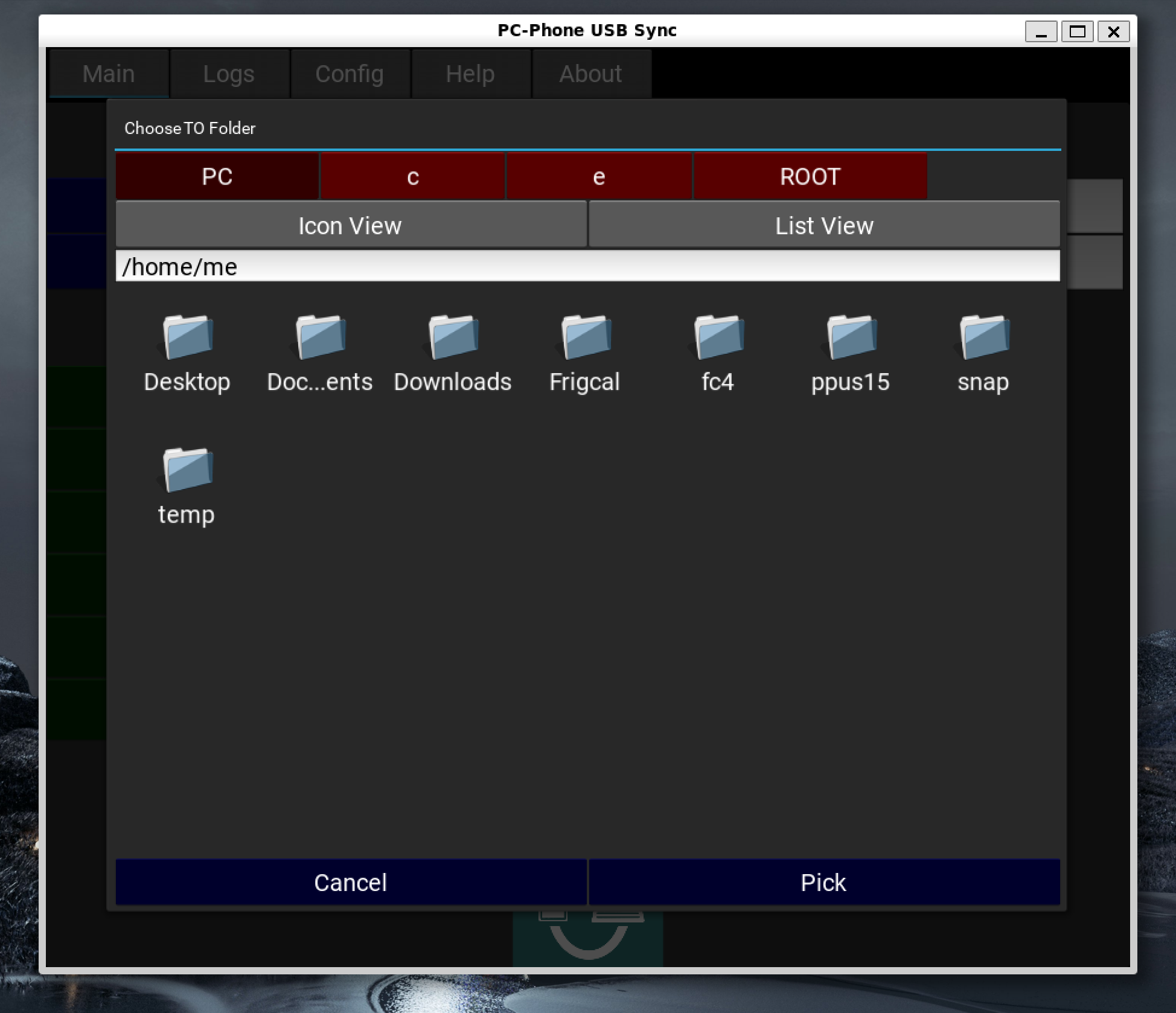Maximize the PC-Phone USB Sync window
The width and height of the screenshot is (1176, 1013).
pyautogui.click(x=1077, y=31)
